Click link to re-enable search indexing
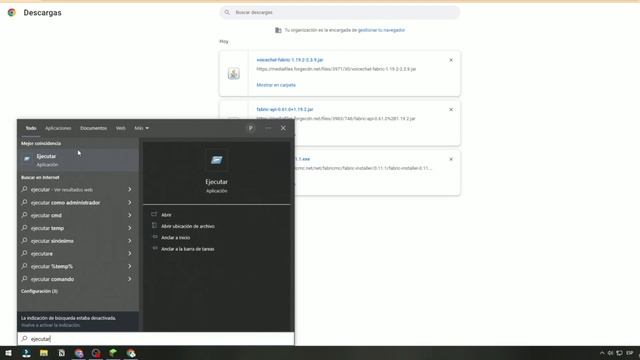Screen dimensions: 640x360 coord(51,325)
